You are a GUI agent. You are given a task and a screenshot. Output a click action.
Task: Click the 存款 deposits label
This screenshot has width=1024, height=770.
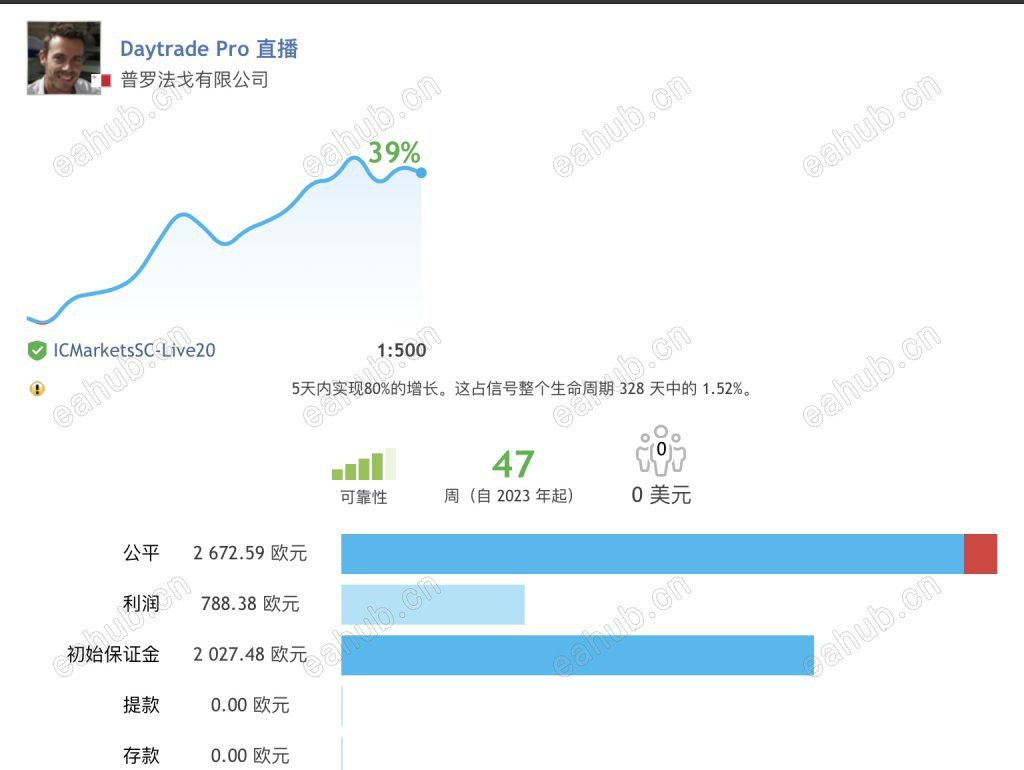(x=141, y=756)
